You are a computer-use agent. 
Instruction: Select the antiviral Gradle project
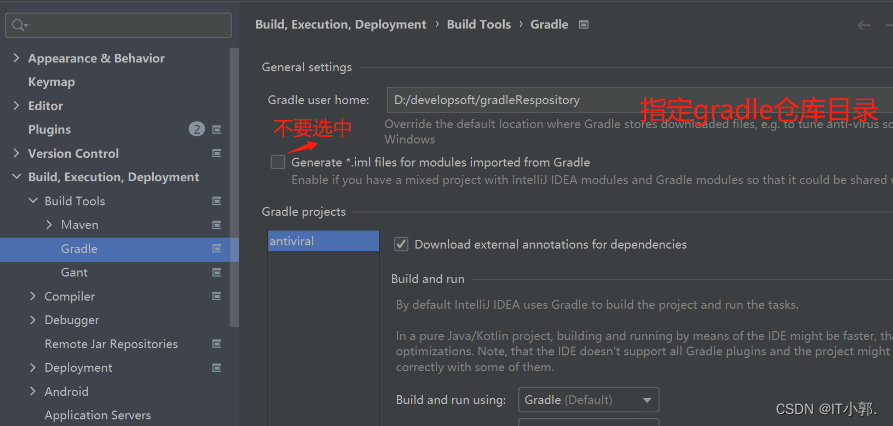pyautogui.click(x=322, y=241)
